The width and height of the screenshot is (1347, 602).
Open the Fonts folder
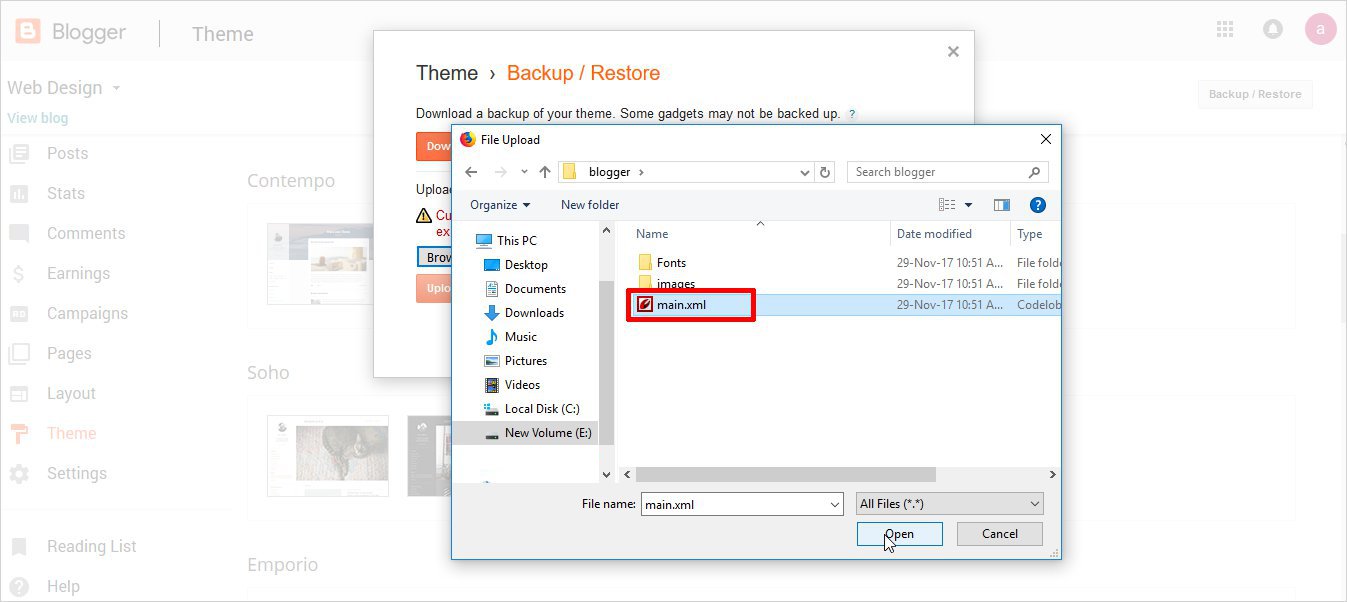tap(671, 263)
